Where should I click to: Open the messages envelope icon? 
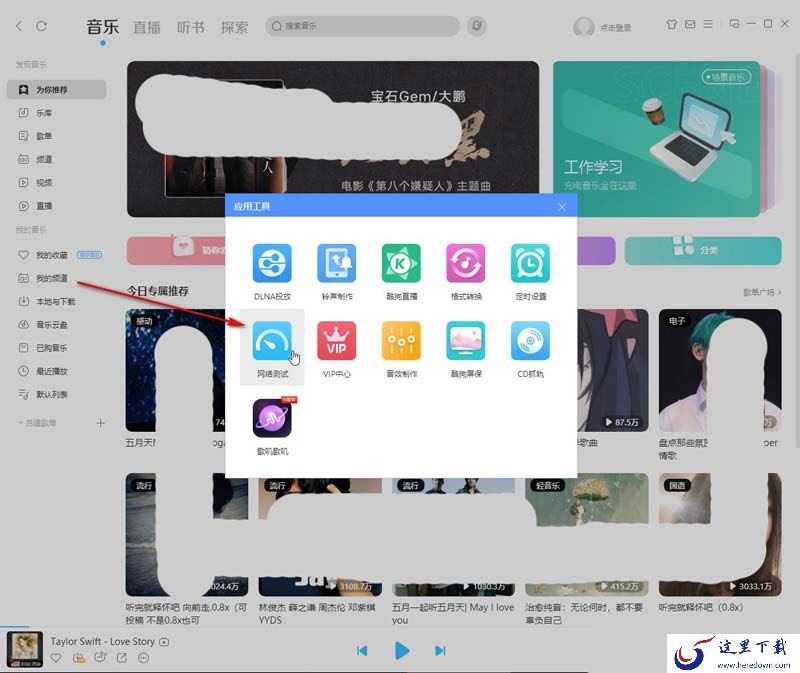[690, 24]
